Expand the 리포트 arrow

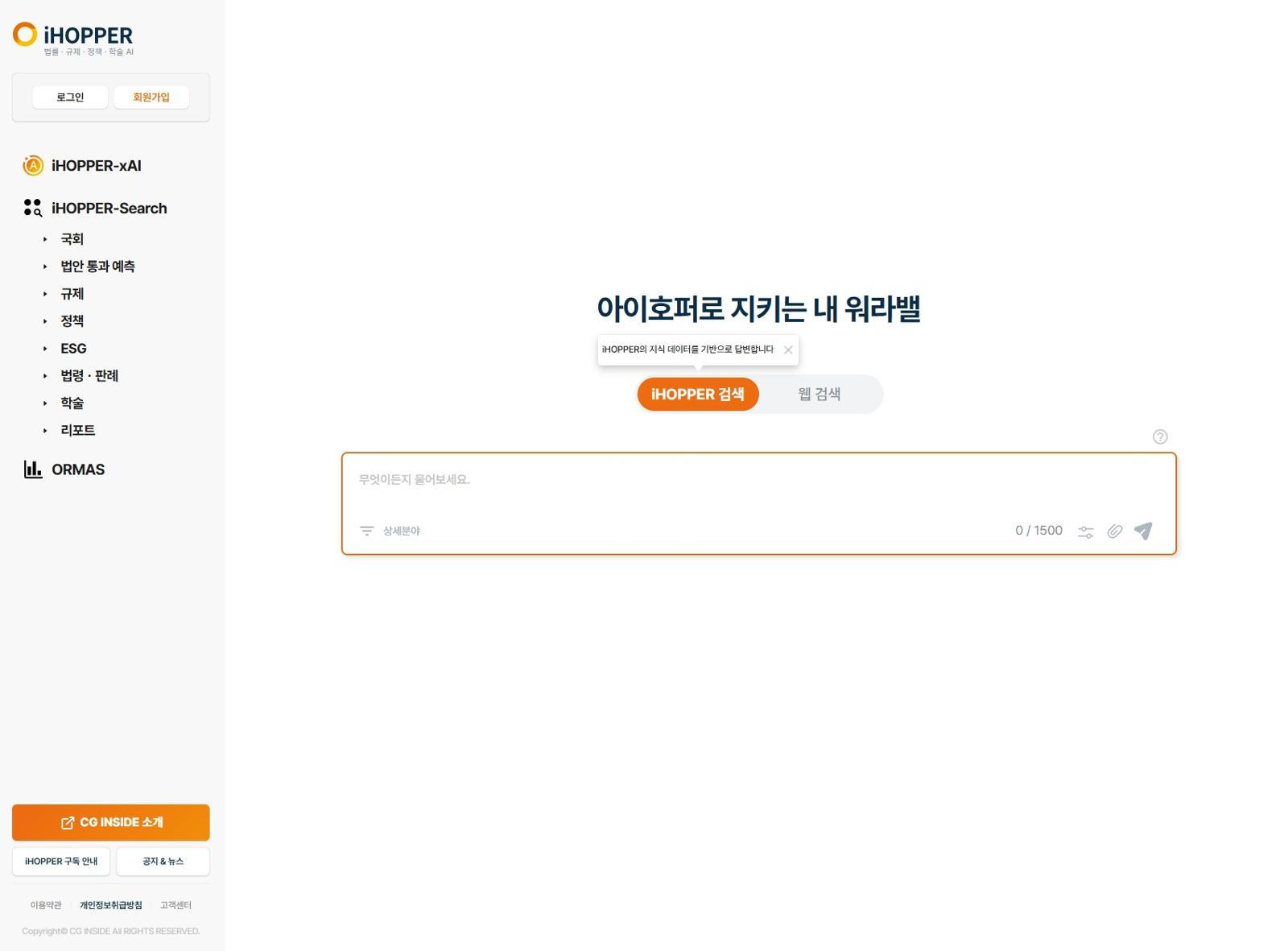pyautogui.click(x=45, y=431)
